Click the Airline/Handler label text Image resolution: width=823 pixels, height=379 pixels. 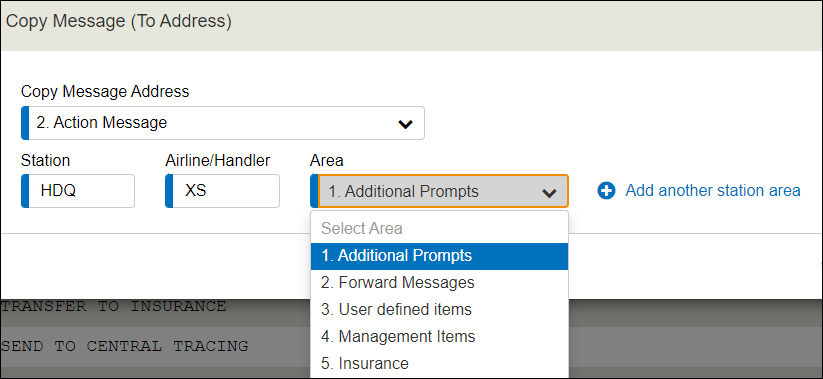pyautogui.click(x=218, y=161)
